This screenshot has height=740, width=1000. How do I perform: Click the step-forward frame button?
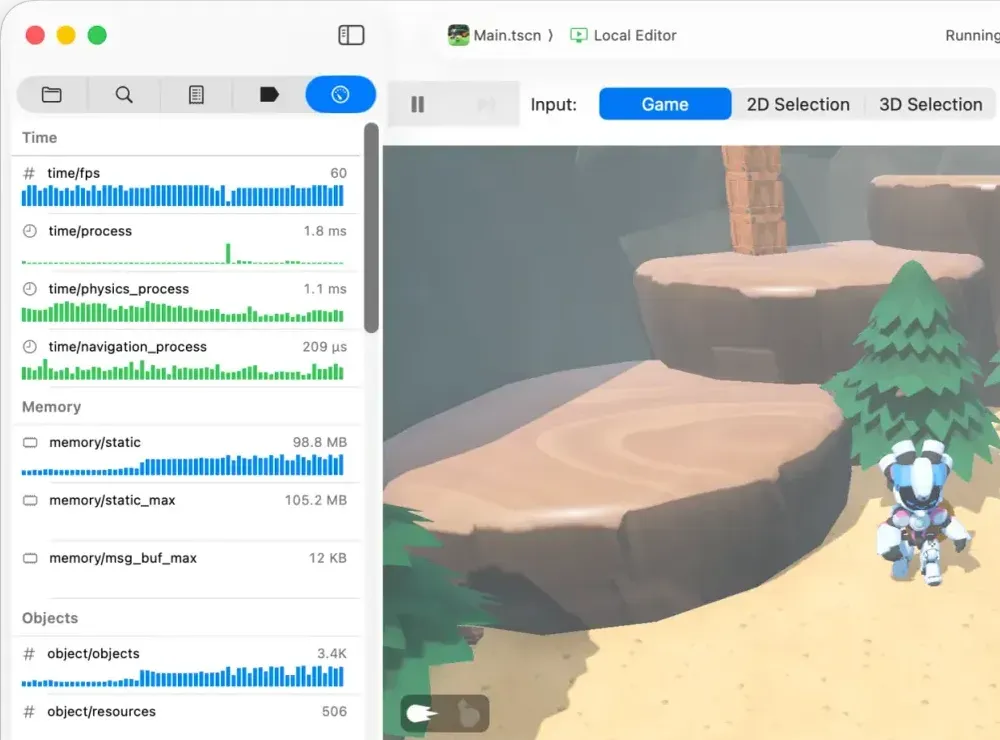(x=486, y=104)
